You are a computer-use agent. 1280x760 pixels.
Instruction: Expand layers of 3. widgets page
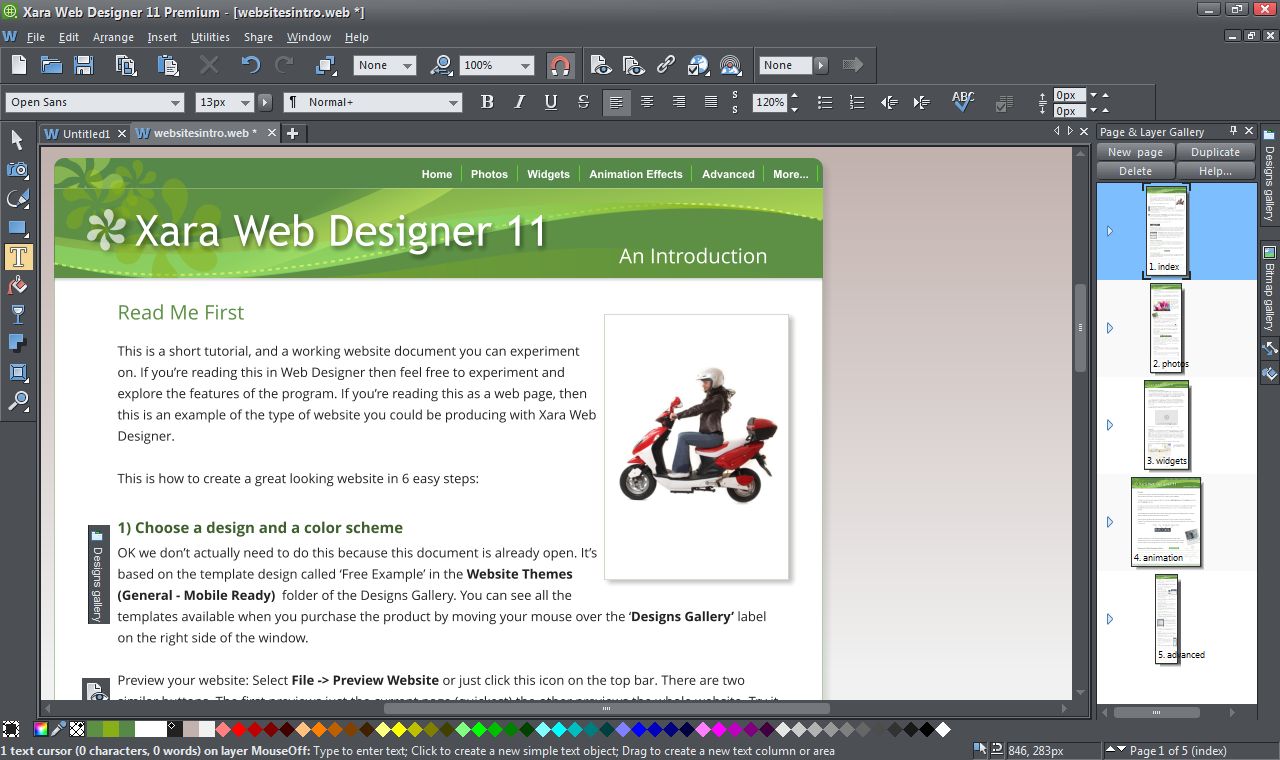(x=1109, y=425)
